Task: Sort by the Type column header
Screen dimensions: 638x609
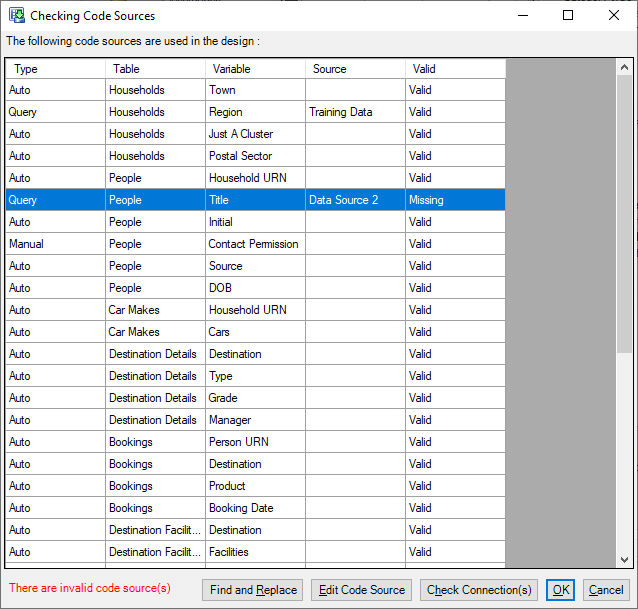Action: (x=55, y=69)
